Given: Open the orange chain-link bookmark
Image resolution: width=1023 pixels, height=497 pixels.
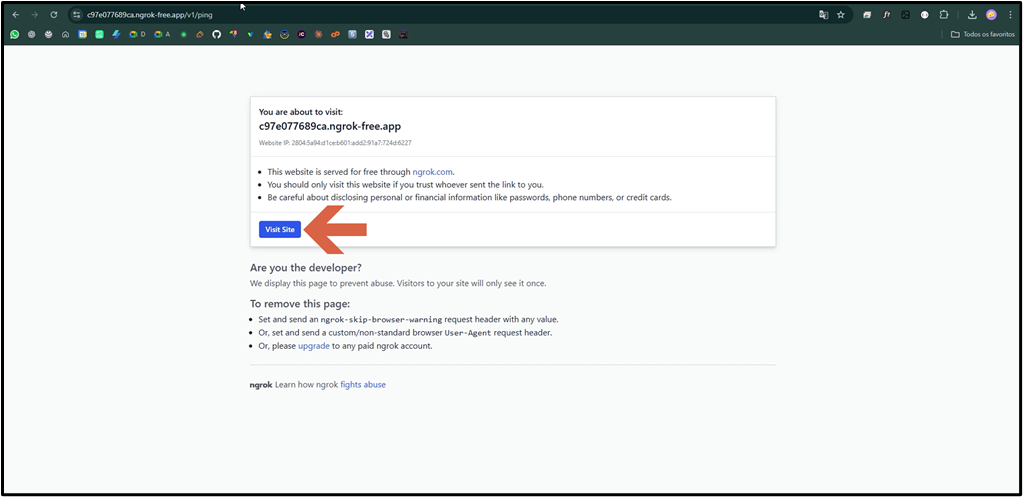Looking at the screenshot, I should (x=335, y=35).
